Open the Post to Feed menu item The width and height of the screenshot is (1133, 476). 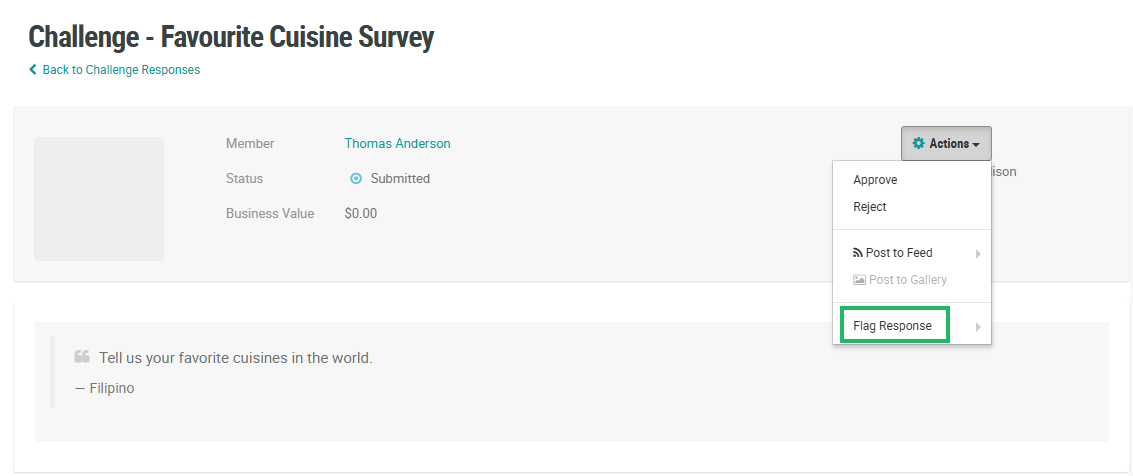[x=899, y=253]
